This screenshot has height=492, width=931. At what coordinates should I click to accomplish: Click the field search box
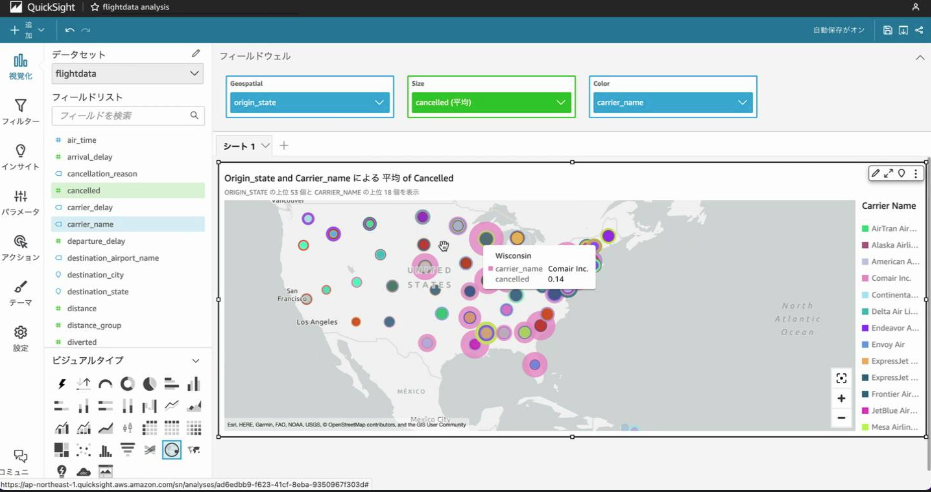coord(128,116)
